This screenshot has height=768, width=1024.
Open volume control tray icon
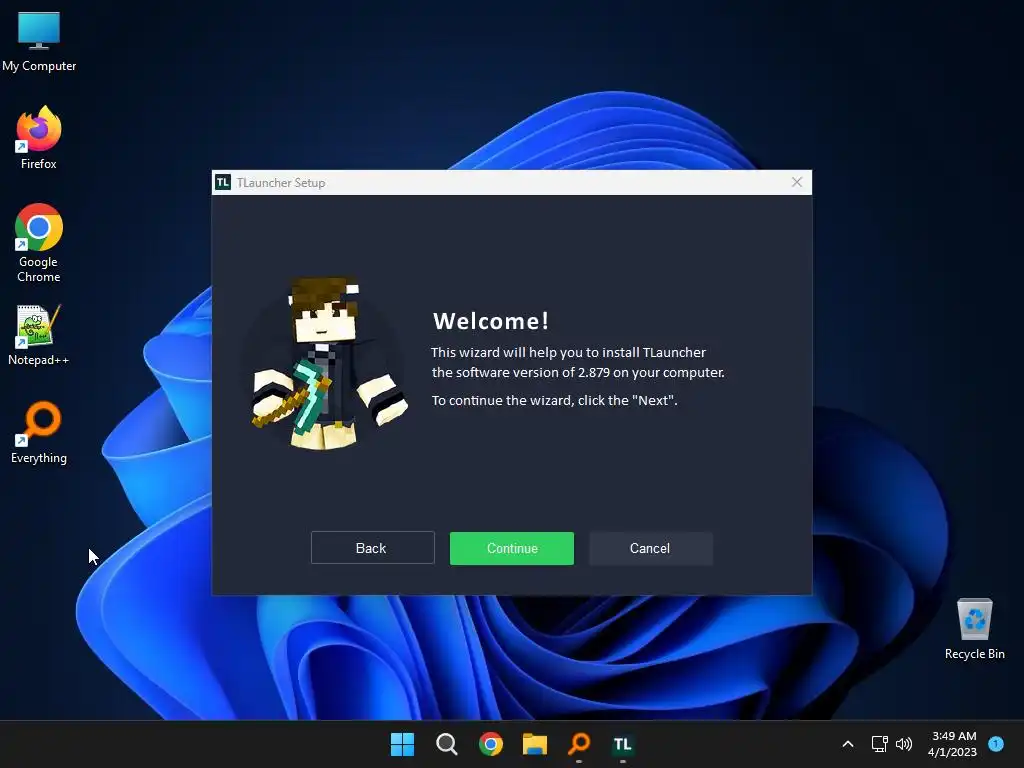(904, 744)
